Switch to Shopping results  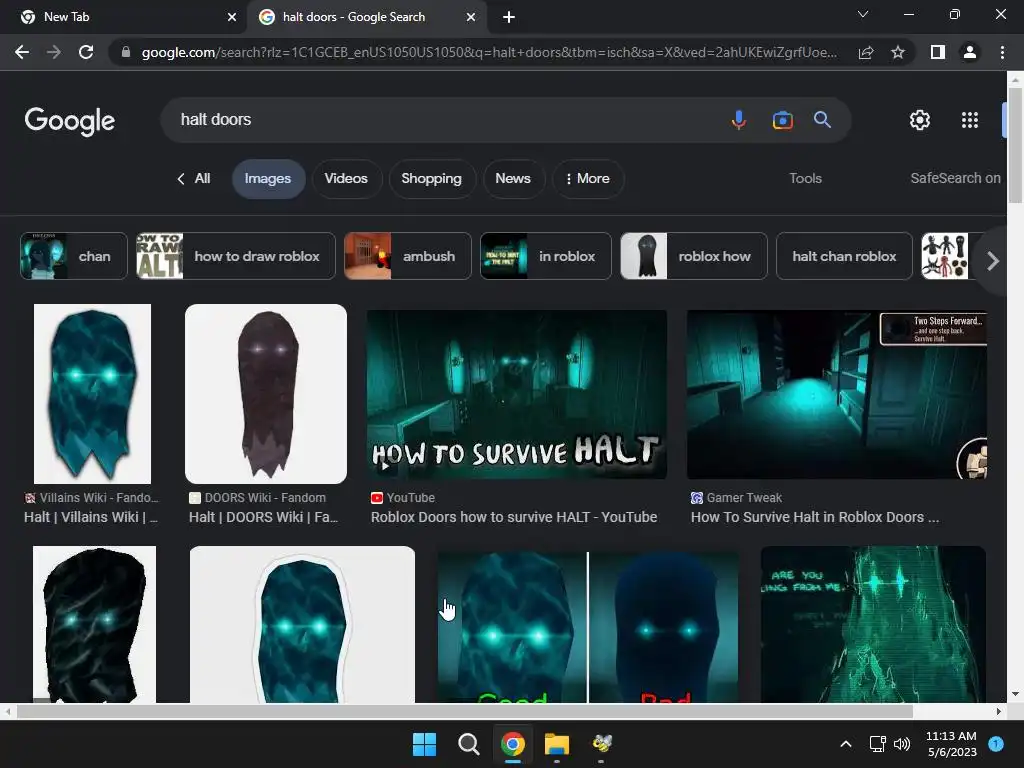[431, 179]
